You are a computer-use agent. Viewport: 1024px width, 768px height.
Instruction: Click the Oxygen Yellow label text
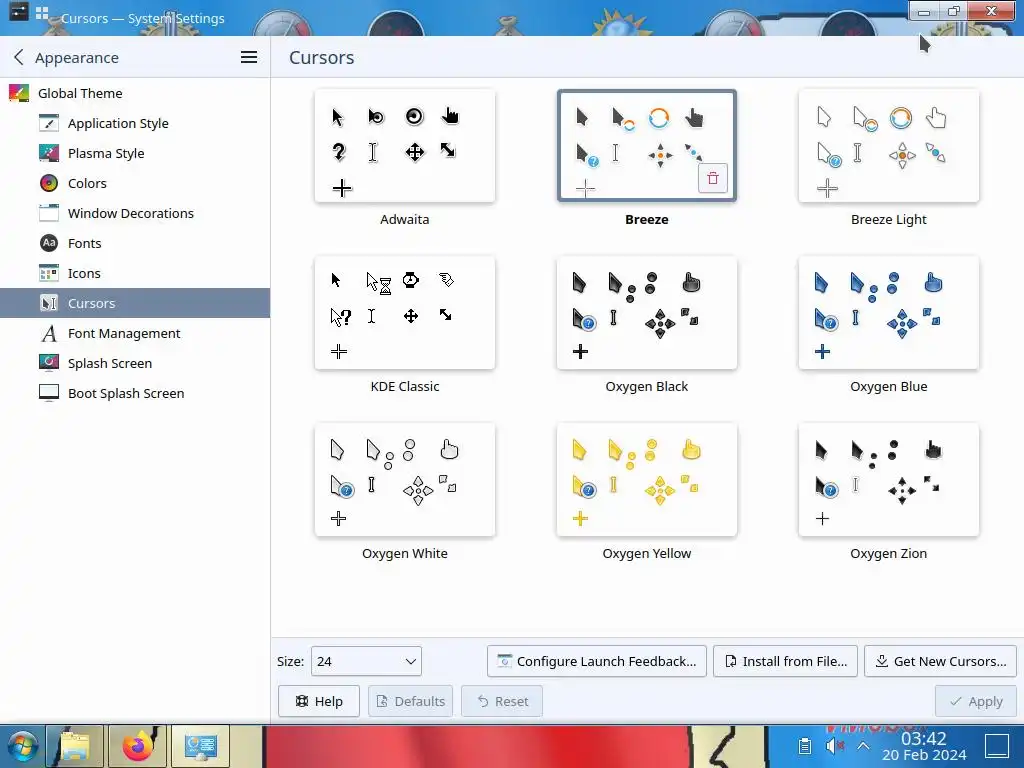pyautogui.click(x=647, y=553)
